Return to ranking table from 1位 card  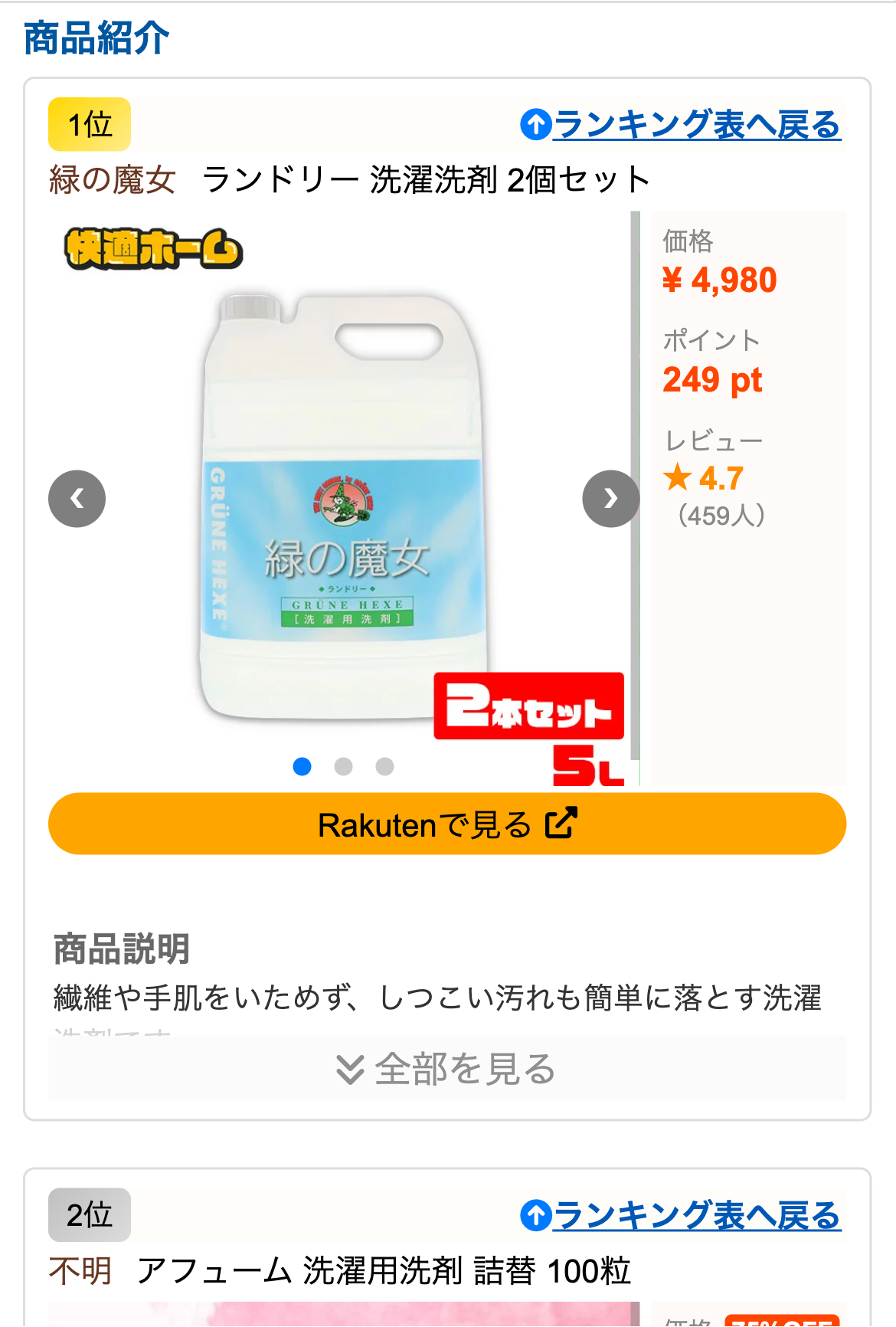click(697, 124)
